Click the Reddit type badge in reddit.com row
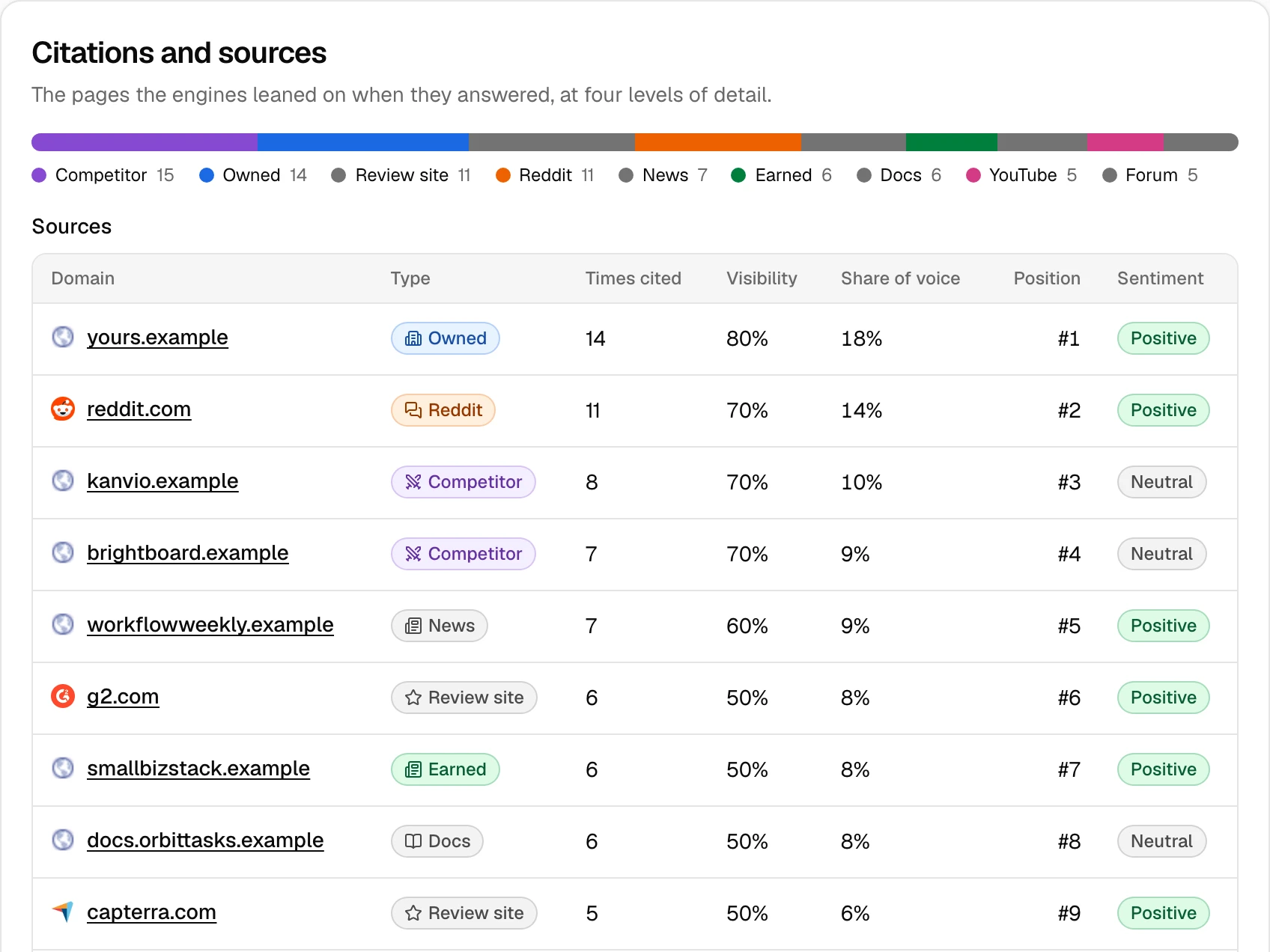 click(443, 410)
